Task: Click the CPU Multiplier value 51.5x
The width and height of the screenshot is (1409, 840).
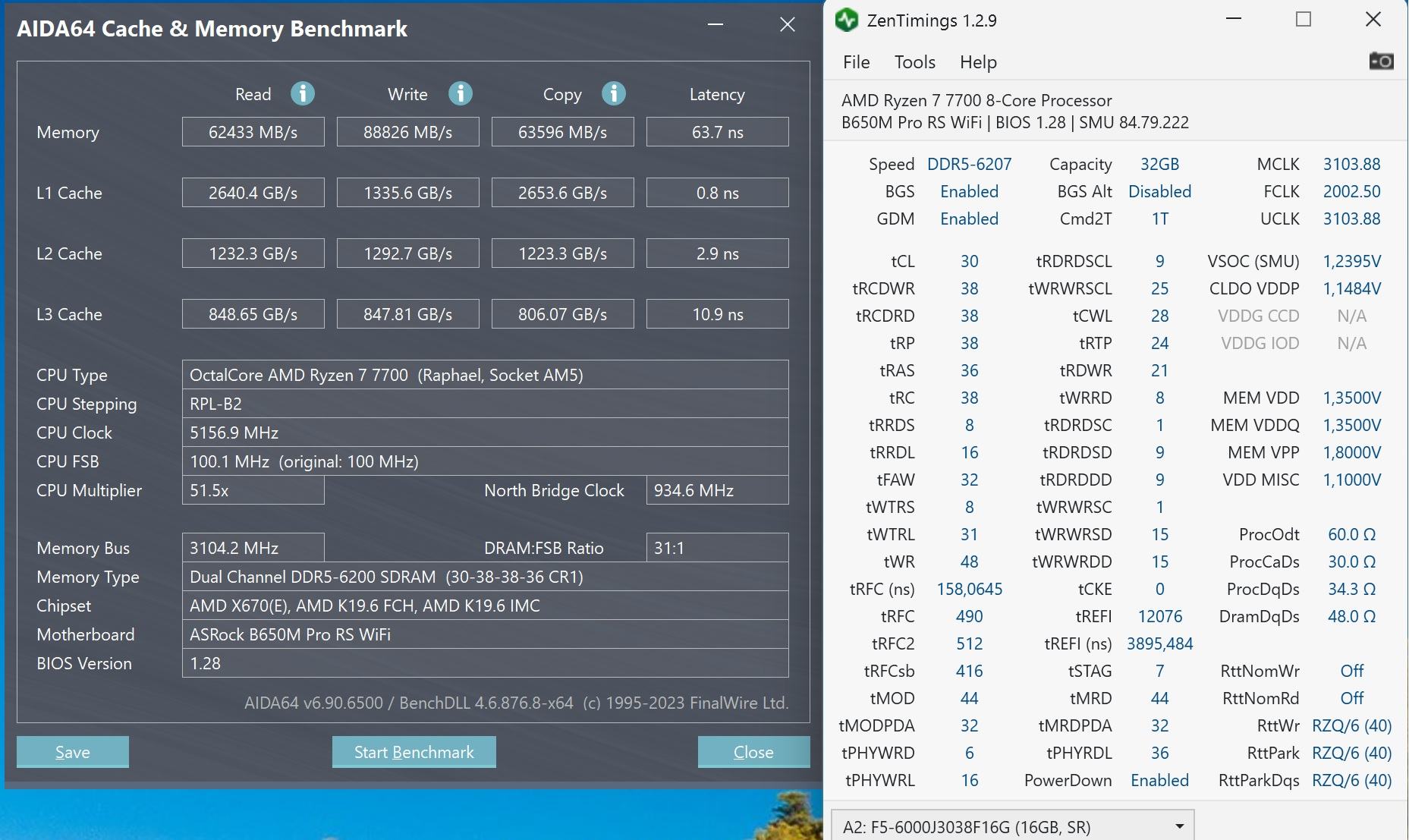Action: coord(253,490)
